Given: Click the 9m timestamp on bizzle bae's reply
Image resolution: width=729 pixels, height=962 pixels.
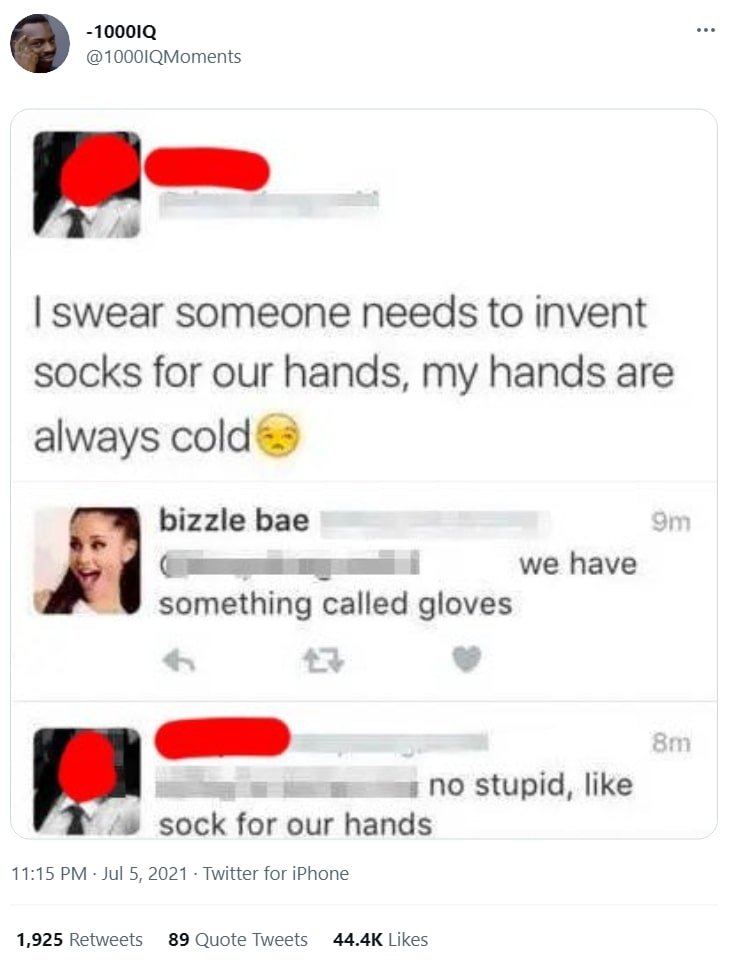Looking at the screenshot, I should 671,522.
